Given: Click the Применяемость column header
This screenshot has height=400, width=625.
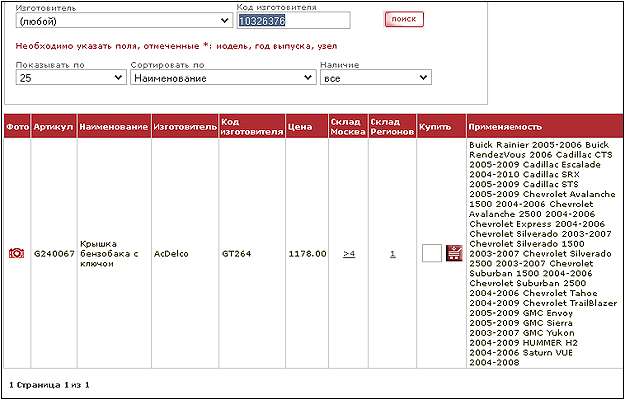Looking at the screenshot, I should coord(505,127).
